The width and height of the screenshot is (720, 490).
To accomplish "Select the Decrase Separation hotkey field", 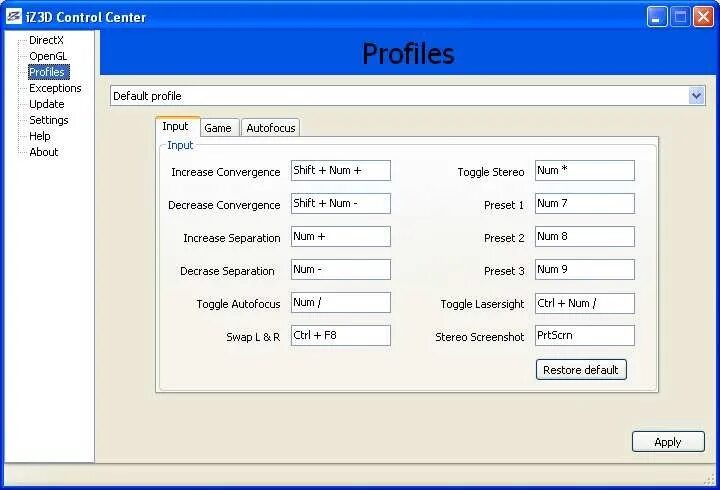I will pyautogui.click(x=341, y=270).
